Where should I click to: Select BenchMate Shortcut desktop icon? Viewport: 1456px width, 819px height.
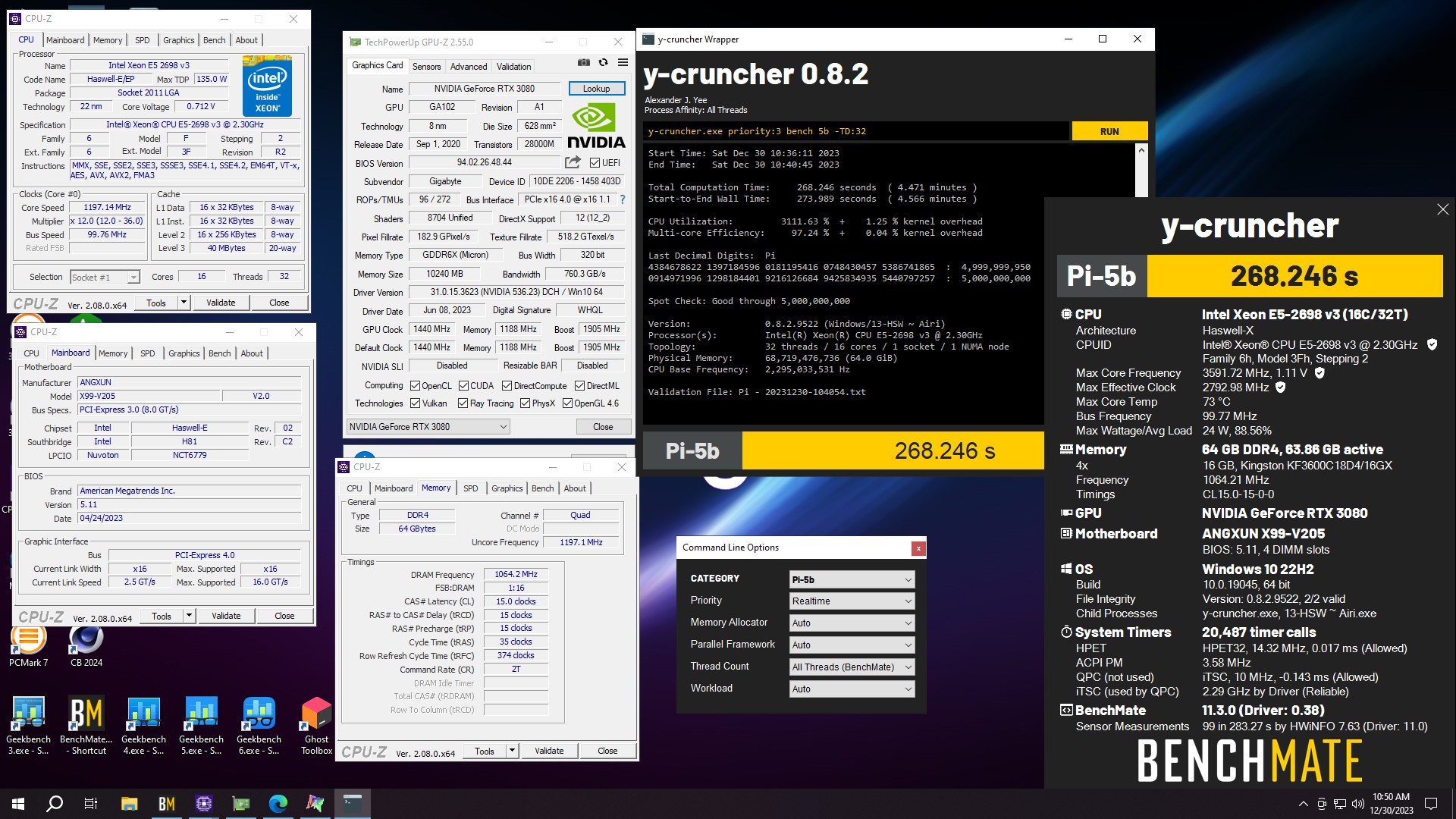(x=86, y=726)
